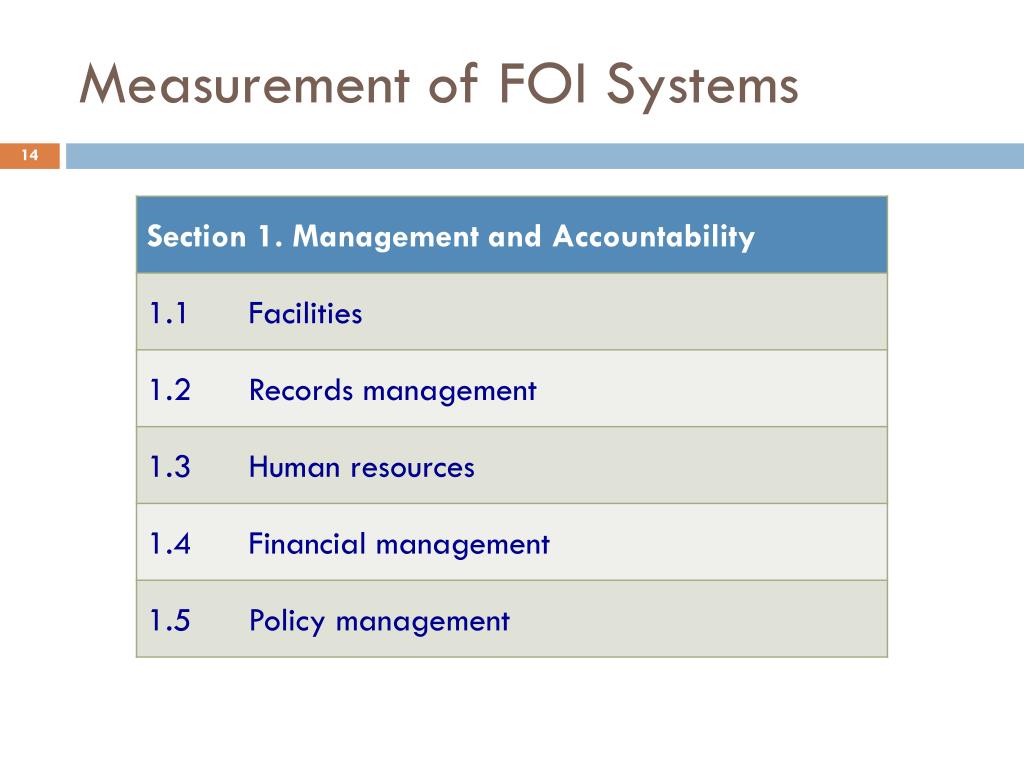Click the word management in Records row

tap(450, 392)
